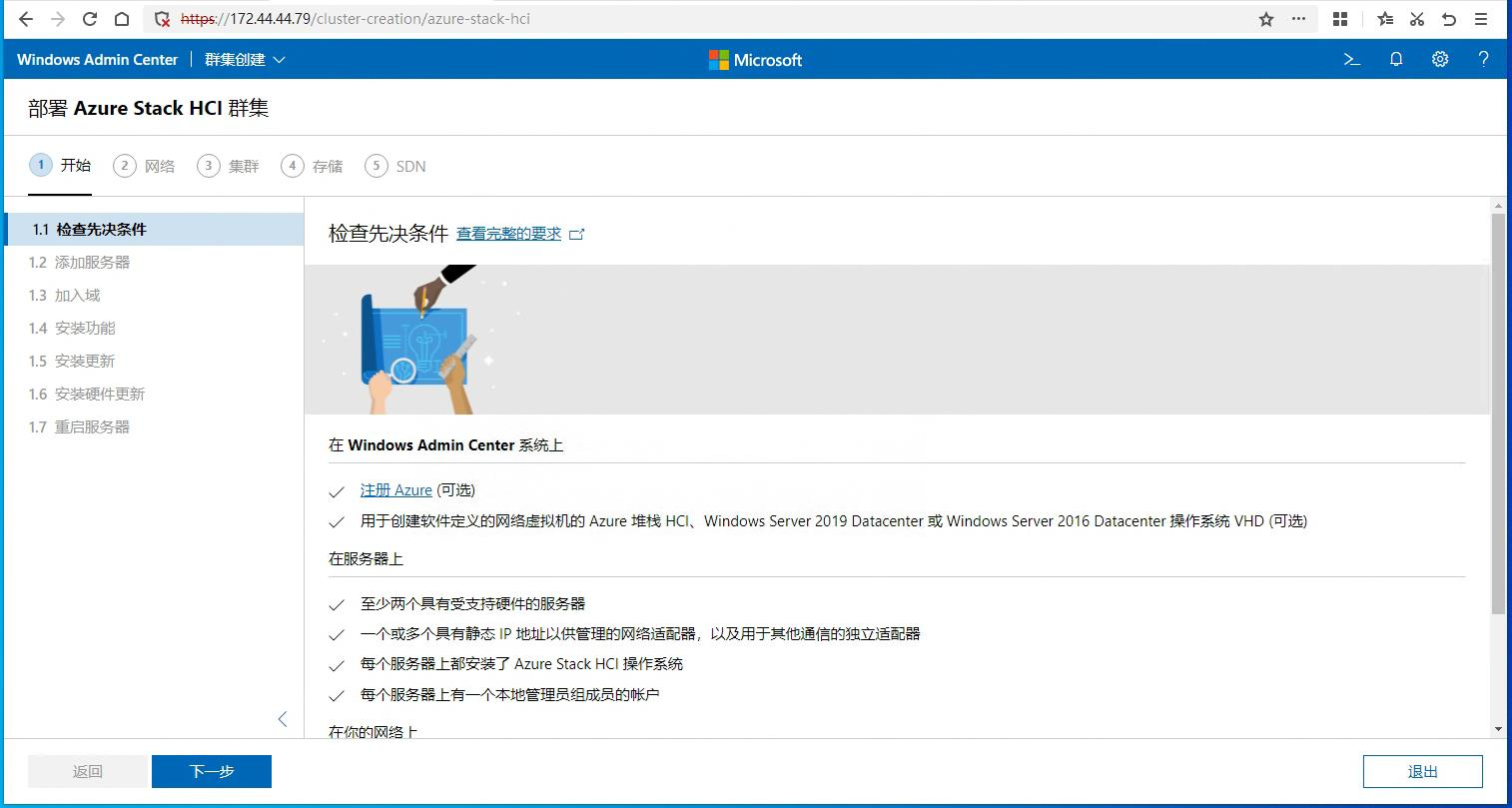Screen dimensions: 1512x808
Task: Switch to the SDN step tab
Action: [x=395, y=166]
